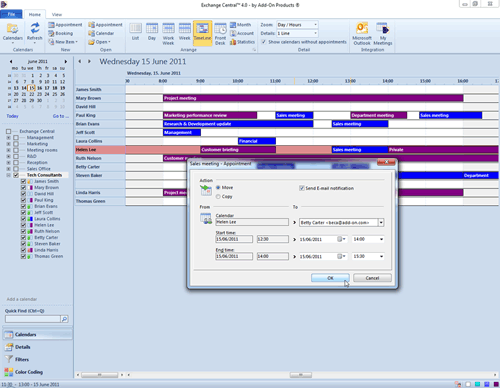This screenshot has width=500, height=388.
Task: Open the Account view
Action: pyautogui.click(x=242, y=33)
